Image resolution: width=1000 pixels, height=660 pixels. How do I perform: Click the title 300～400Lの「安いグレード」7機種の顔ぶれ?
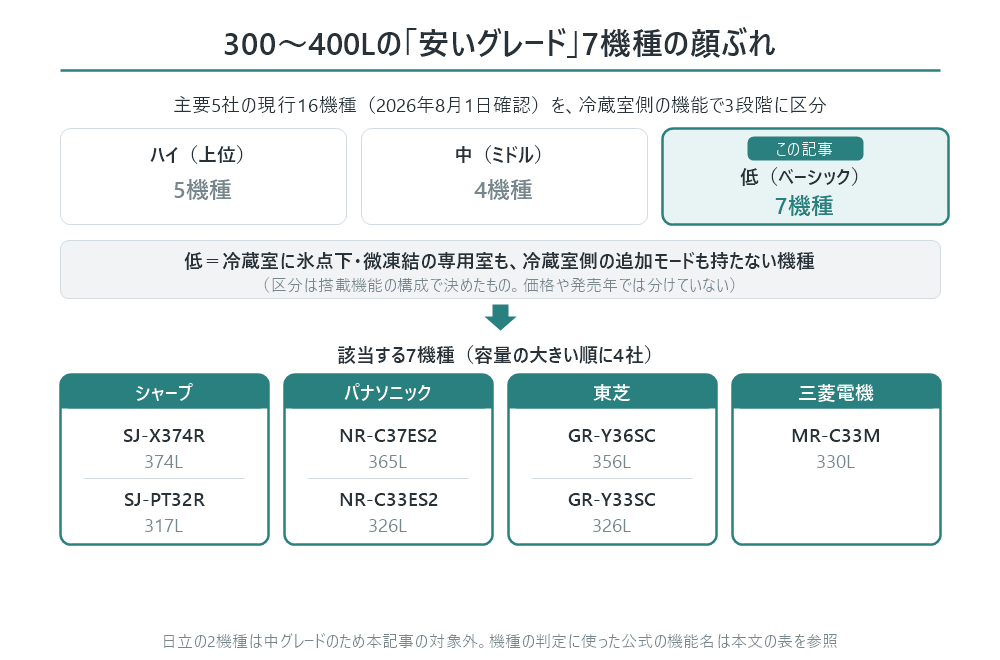[x=499, y=44]
